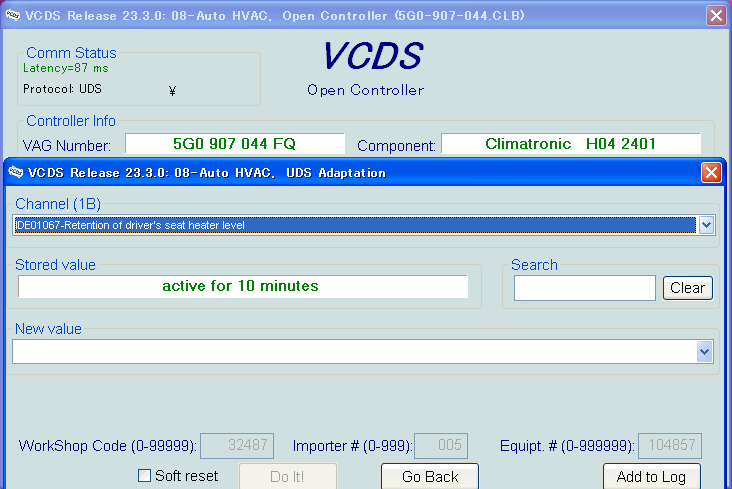
Task: Click the Importer number field showing 005
Action: point(441,446)
